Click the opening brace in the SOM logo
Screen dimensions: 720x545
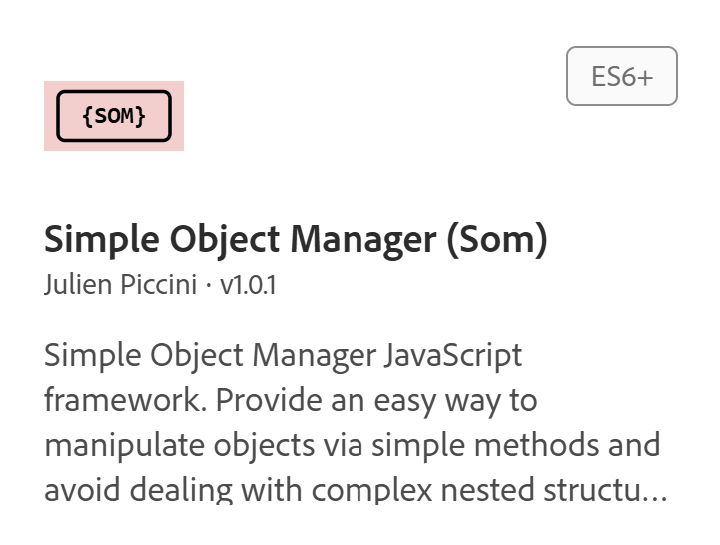tap(88, 117)
